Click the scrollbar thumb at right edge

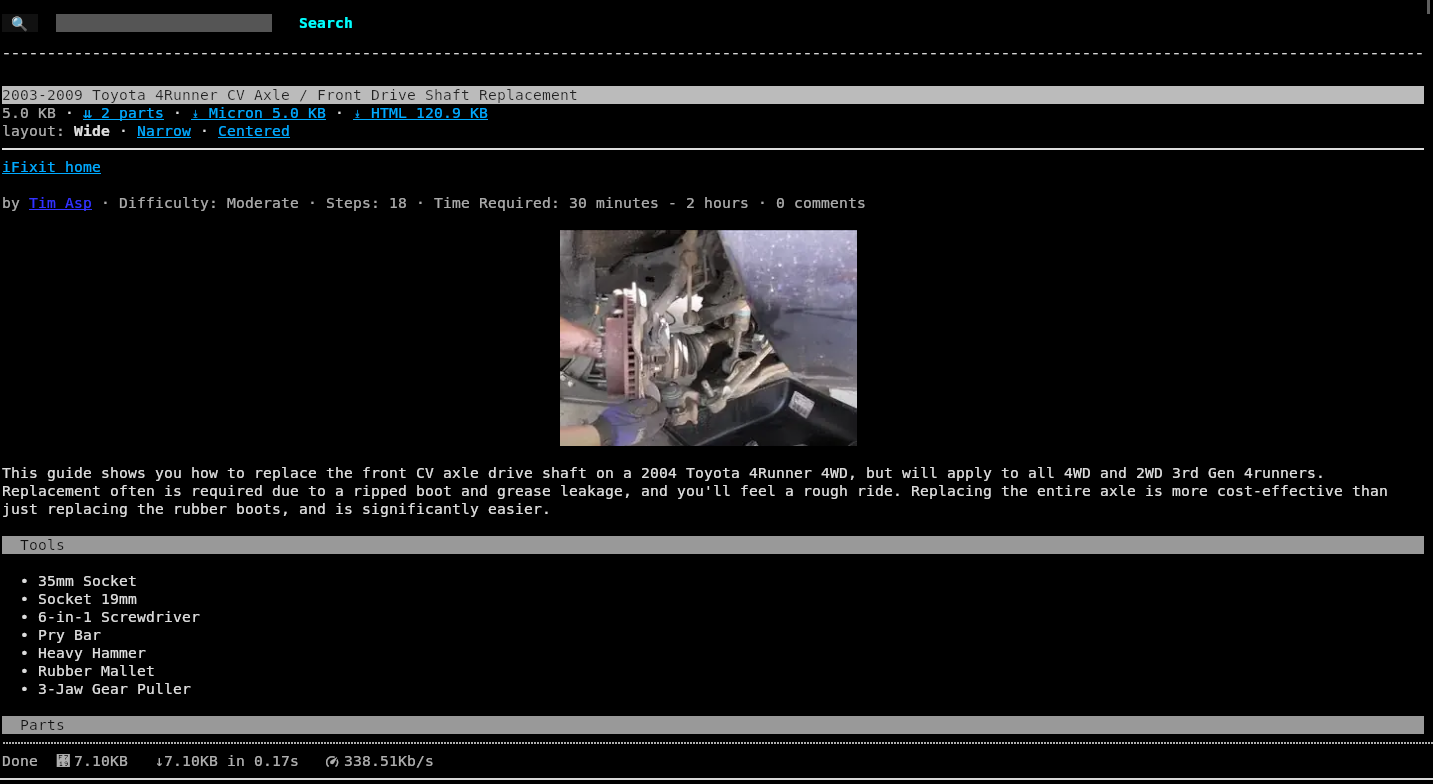(1429, 8)
